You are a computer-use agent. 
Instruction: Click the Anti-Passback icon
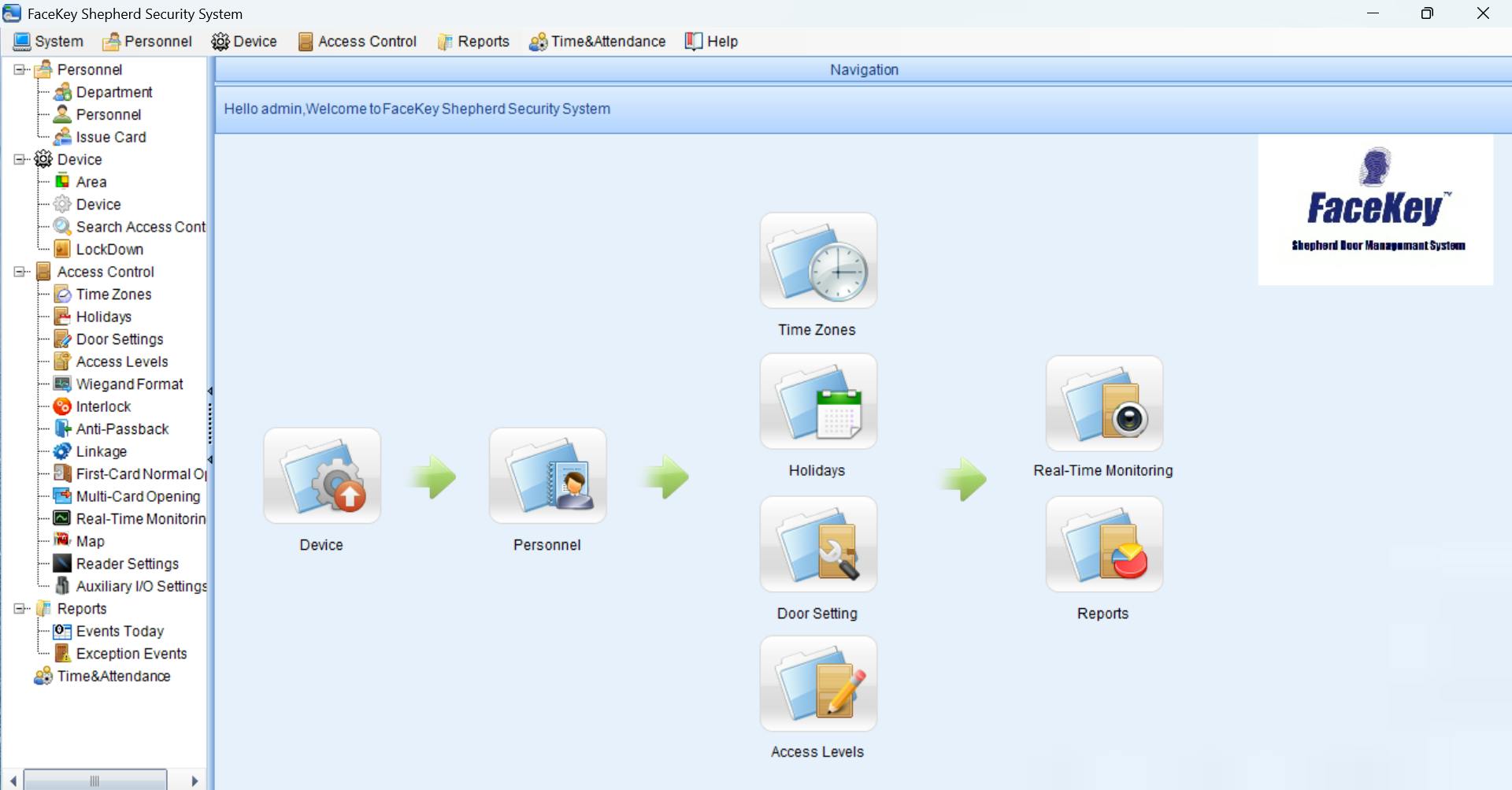(x=62, y=429)
